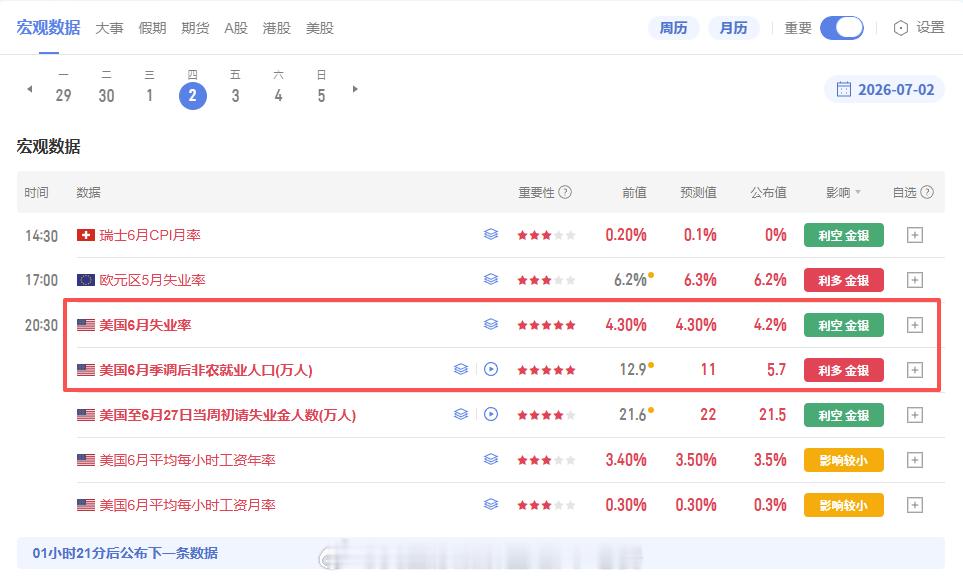963x579 pixels.
Task: Play video for 初请失业金人数 row
Action: tap(491, 414)
